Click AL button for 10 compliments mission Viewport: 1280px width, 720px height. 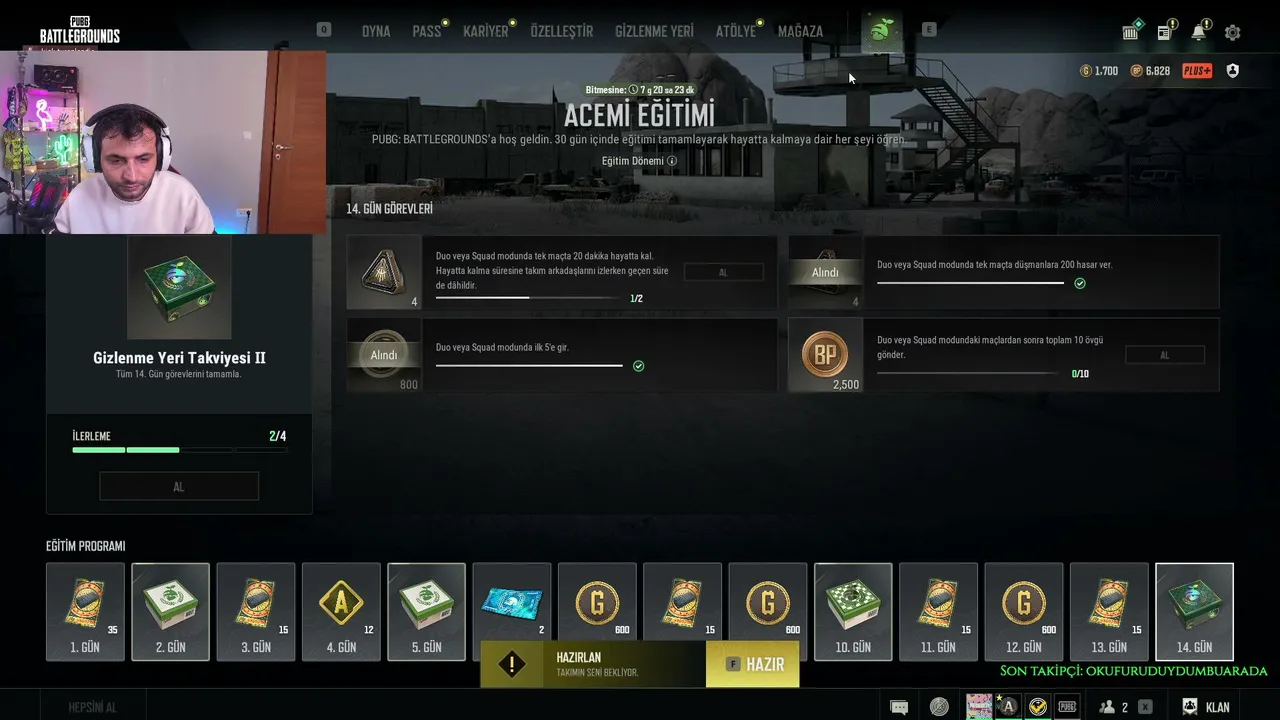1165,355
